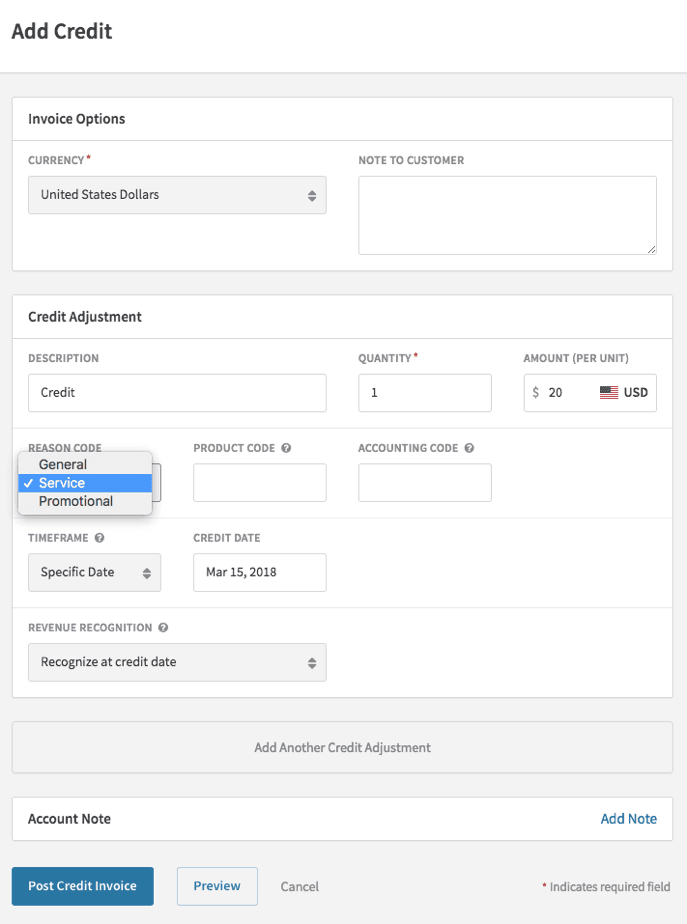Click Cancel to abandon the credit

(299, 886)
